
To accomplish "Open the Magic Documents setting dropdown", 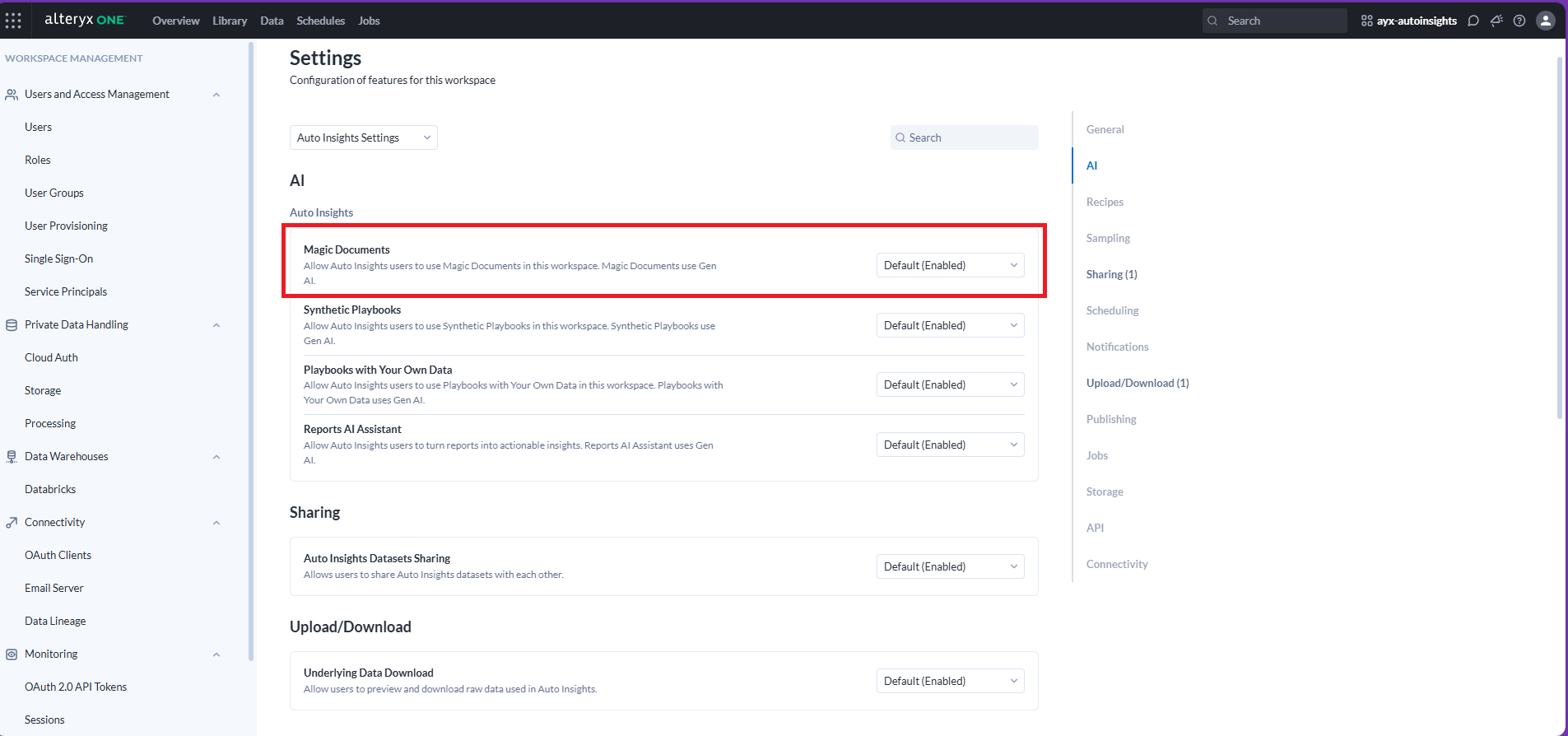I will click(x=950, y=265).
